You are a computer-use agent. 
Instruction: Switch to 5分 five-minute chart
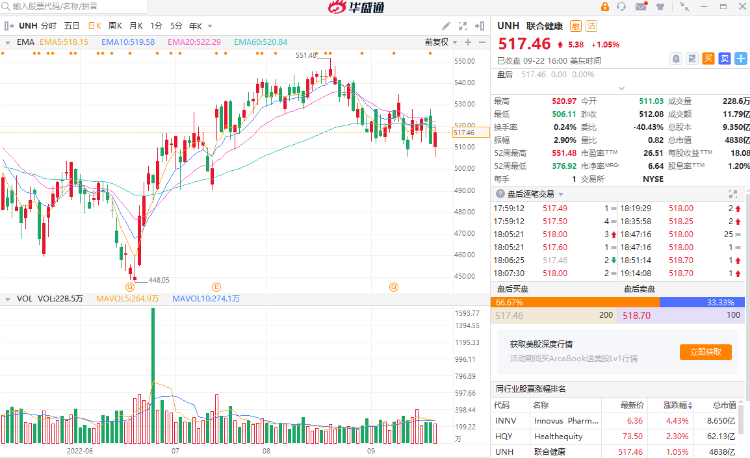pyautogui.click(x=176, y=26)
